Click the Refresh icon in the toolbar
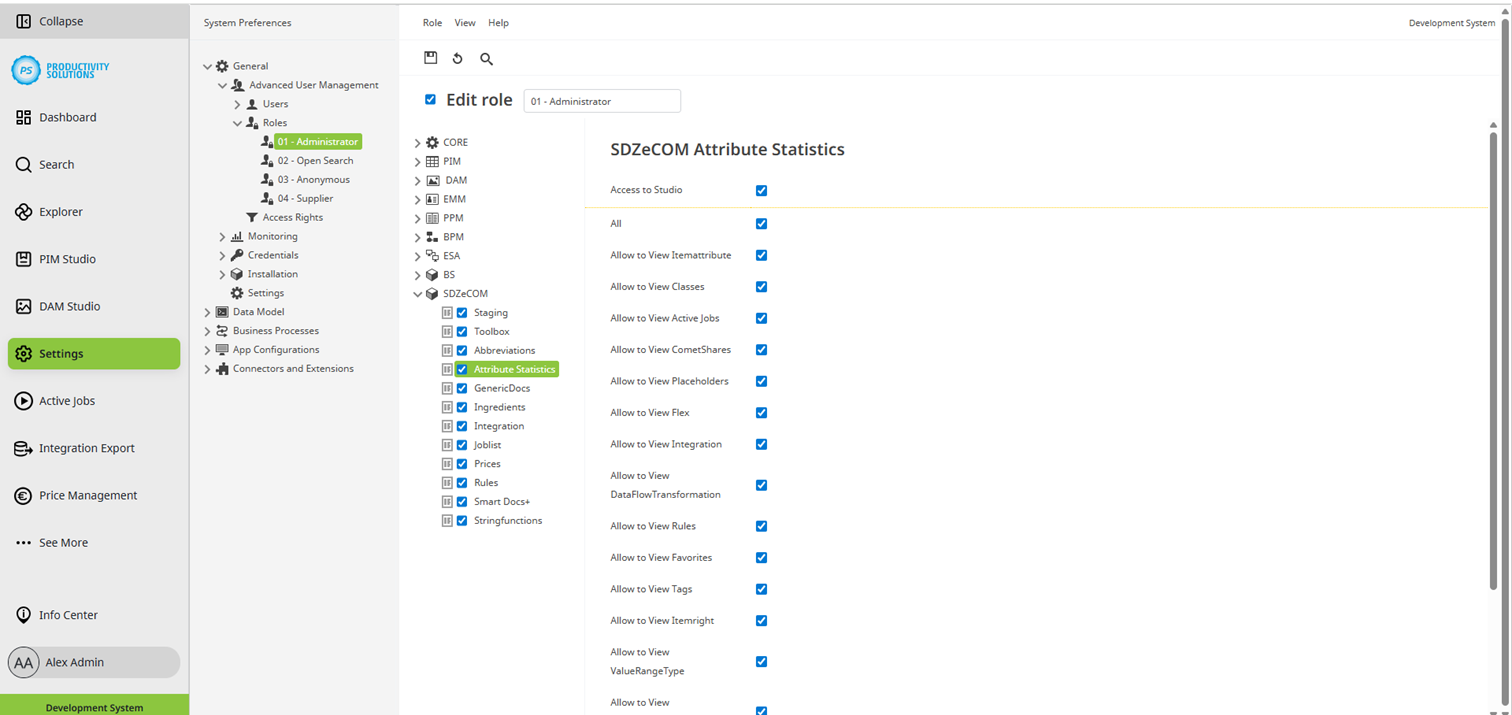1512x715 pixels. coord(458,58)
